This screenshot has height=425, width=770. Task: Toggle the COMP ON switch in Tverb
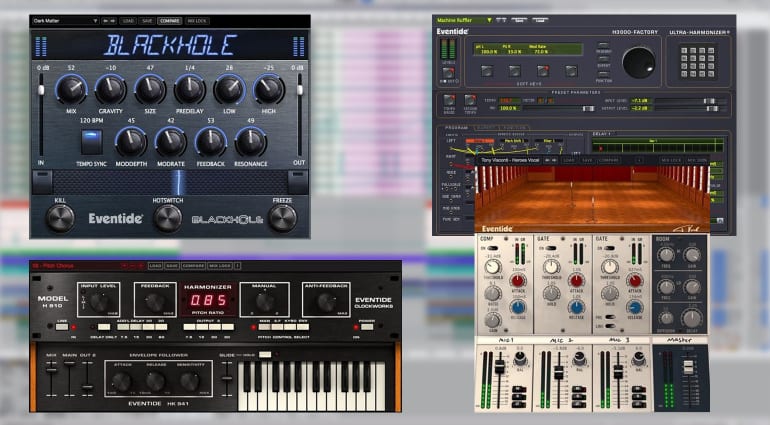pyautogui.click(x=491, y=248)
